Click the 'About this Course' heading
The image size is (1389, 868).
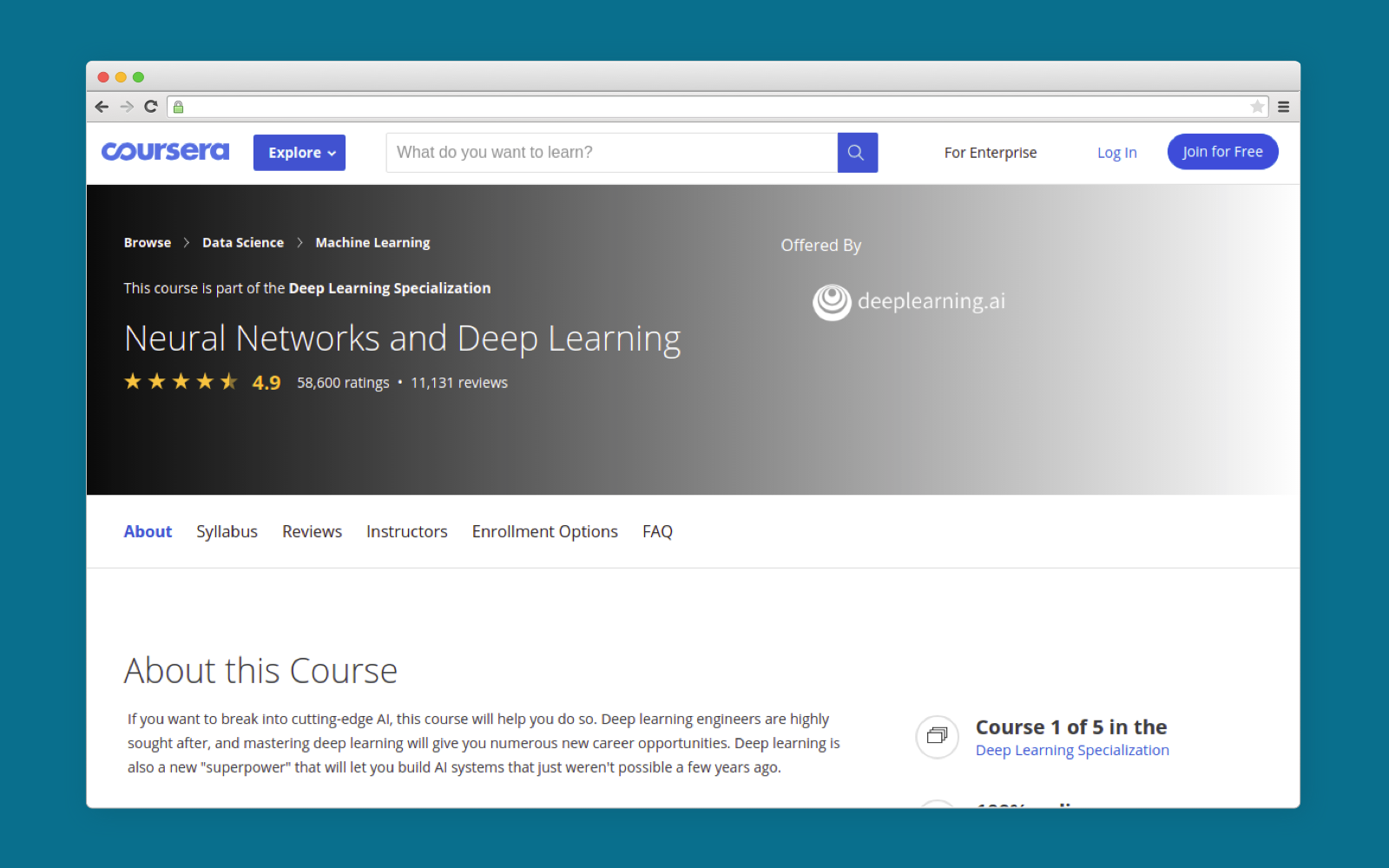tap(260, 671)
